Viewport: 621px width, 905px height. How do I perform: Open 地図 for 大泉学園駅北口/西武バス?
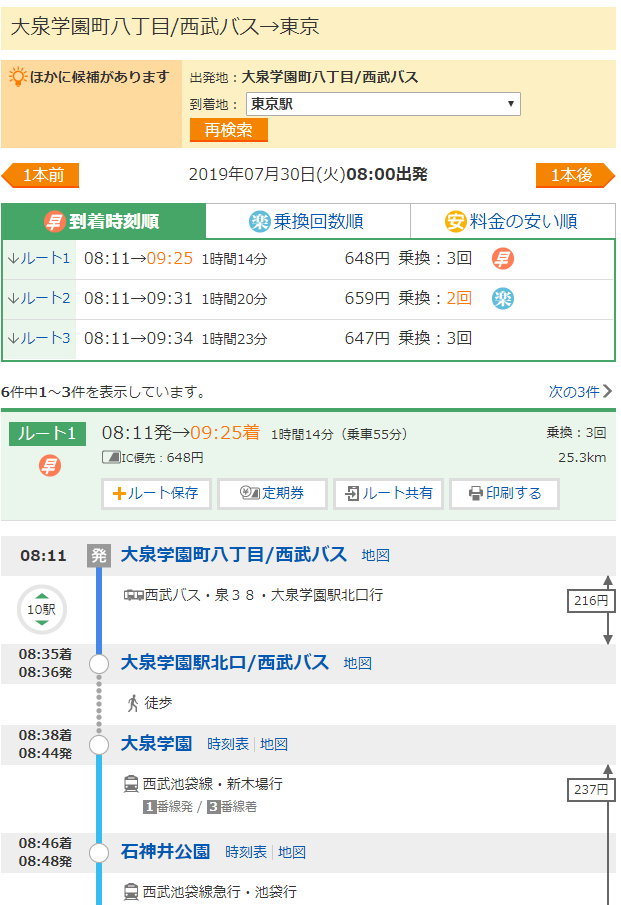(x=357, y=663)
